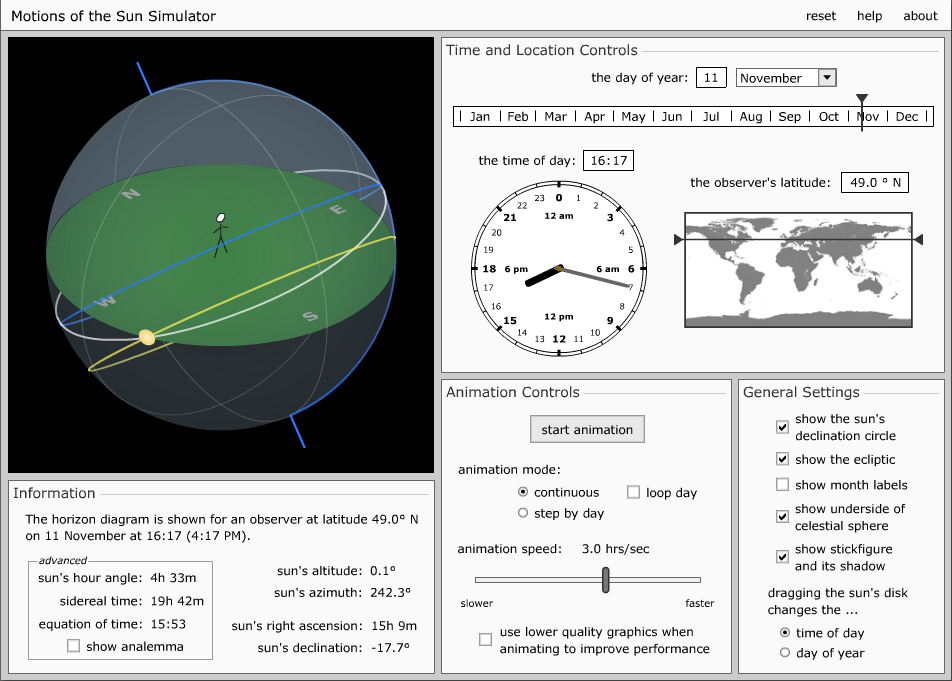Click Oct on the year timeline
Viewport: 952px width, 681px height.
(829, 117)
